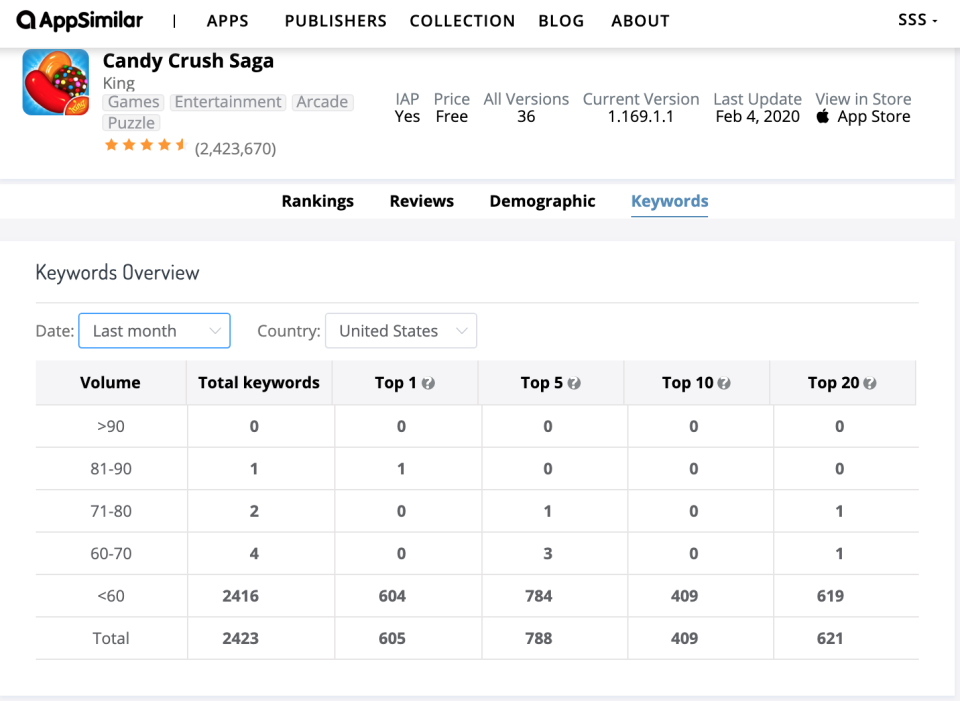Click the Top 10 help question icon
Screen dimensions: 960x701
tap(724, 383)
